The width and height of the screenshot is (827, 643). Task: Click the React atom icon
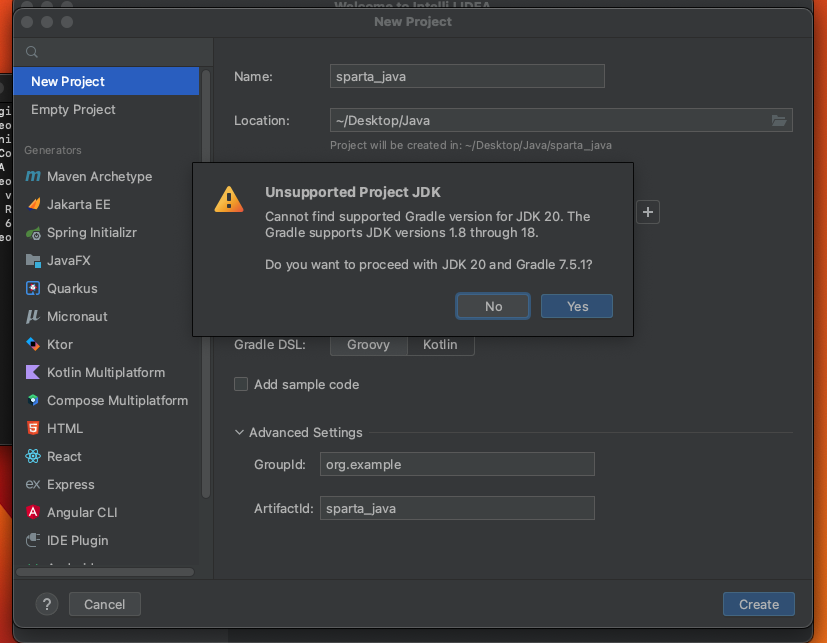click(x=33, y=456)
